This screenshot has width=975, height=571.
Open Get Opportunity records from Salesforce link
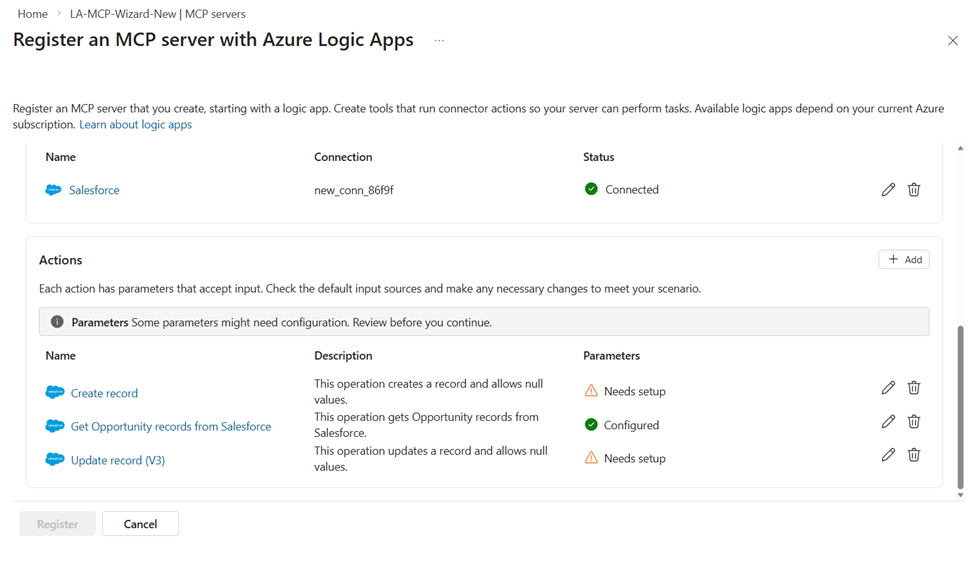point(170,427)
